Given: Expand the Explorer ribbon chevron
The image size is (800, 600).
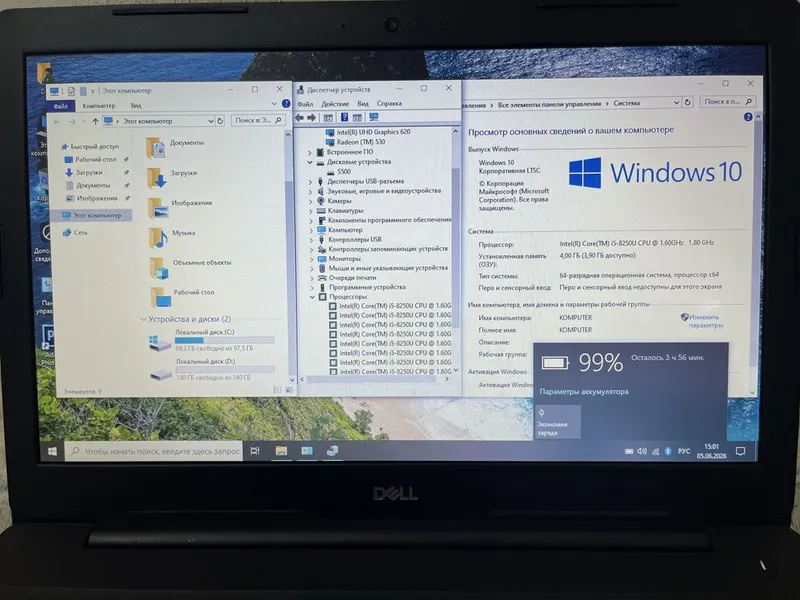Looking at the screenshot, I should (274, 104).
